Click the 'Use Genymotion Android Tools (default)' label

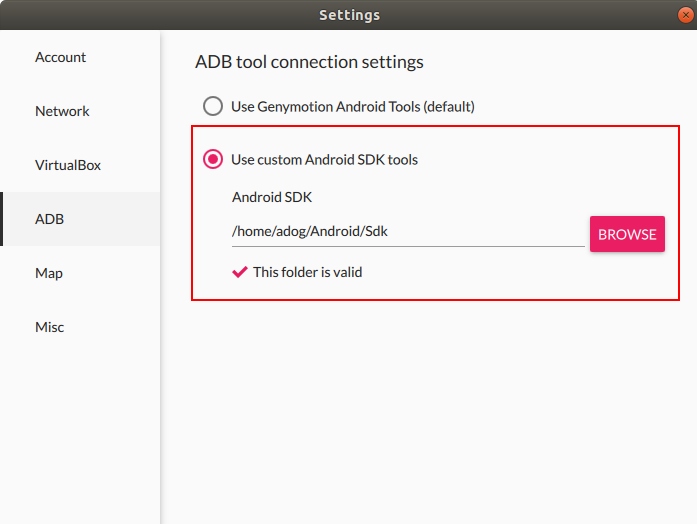[352, 106]
